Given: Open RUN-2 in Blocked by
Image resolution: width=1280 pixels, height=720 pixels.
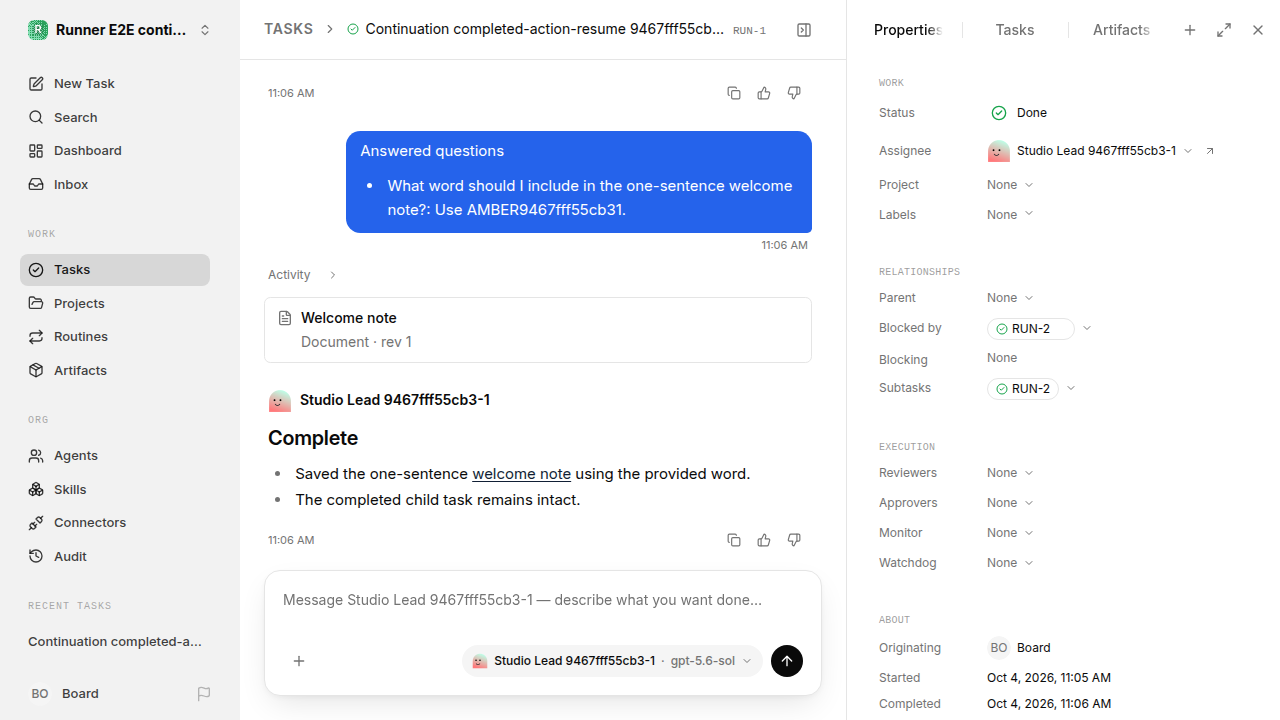Looking at the screenshot, I should point(1030,328).
